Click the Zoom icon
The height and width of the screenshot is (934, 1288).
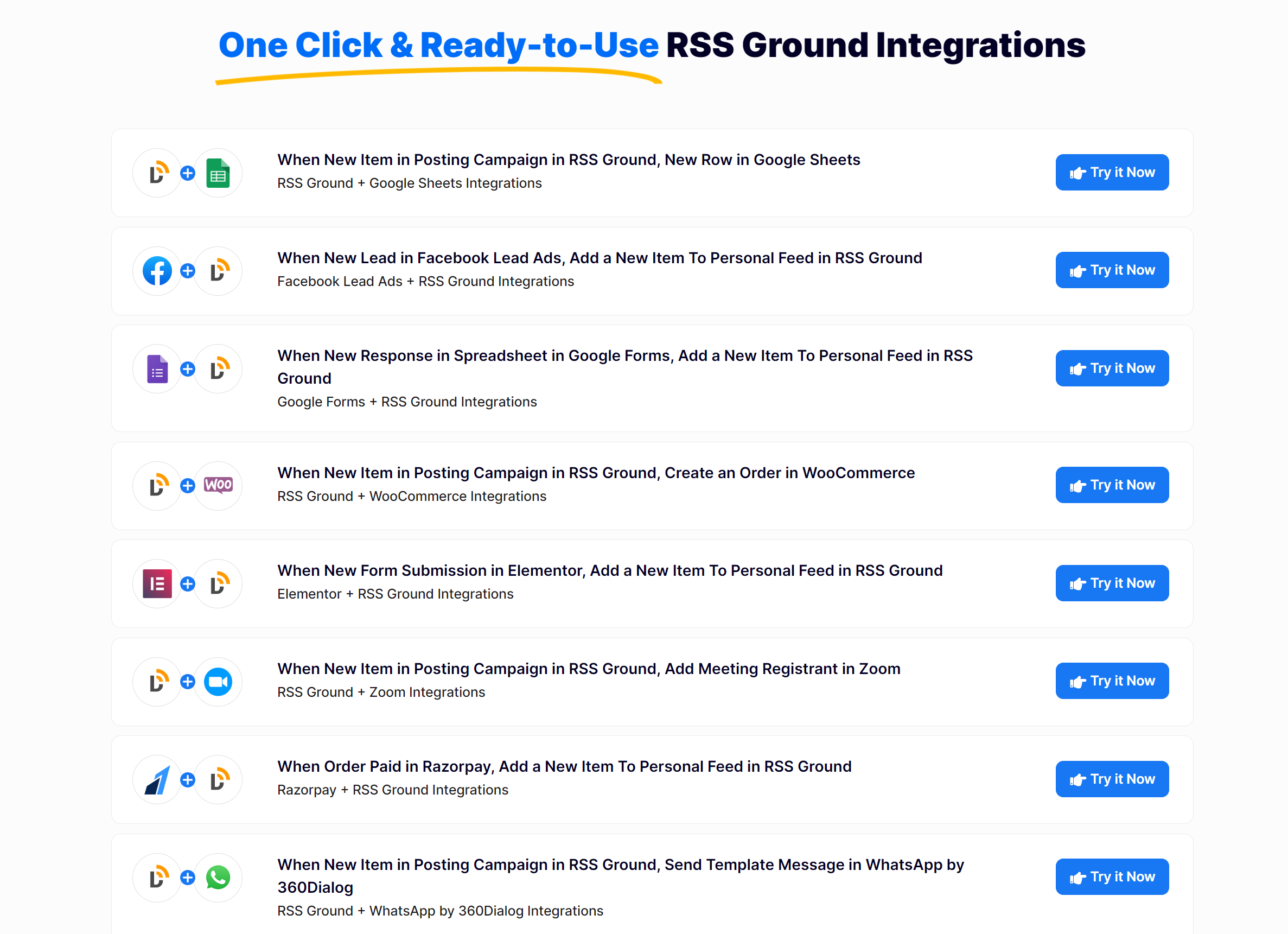pos(218,682)
